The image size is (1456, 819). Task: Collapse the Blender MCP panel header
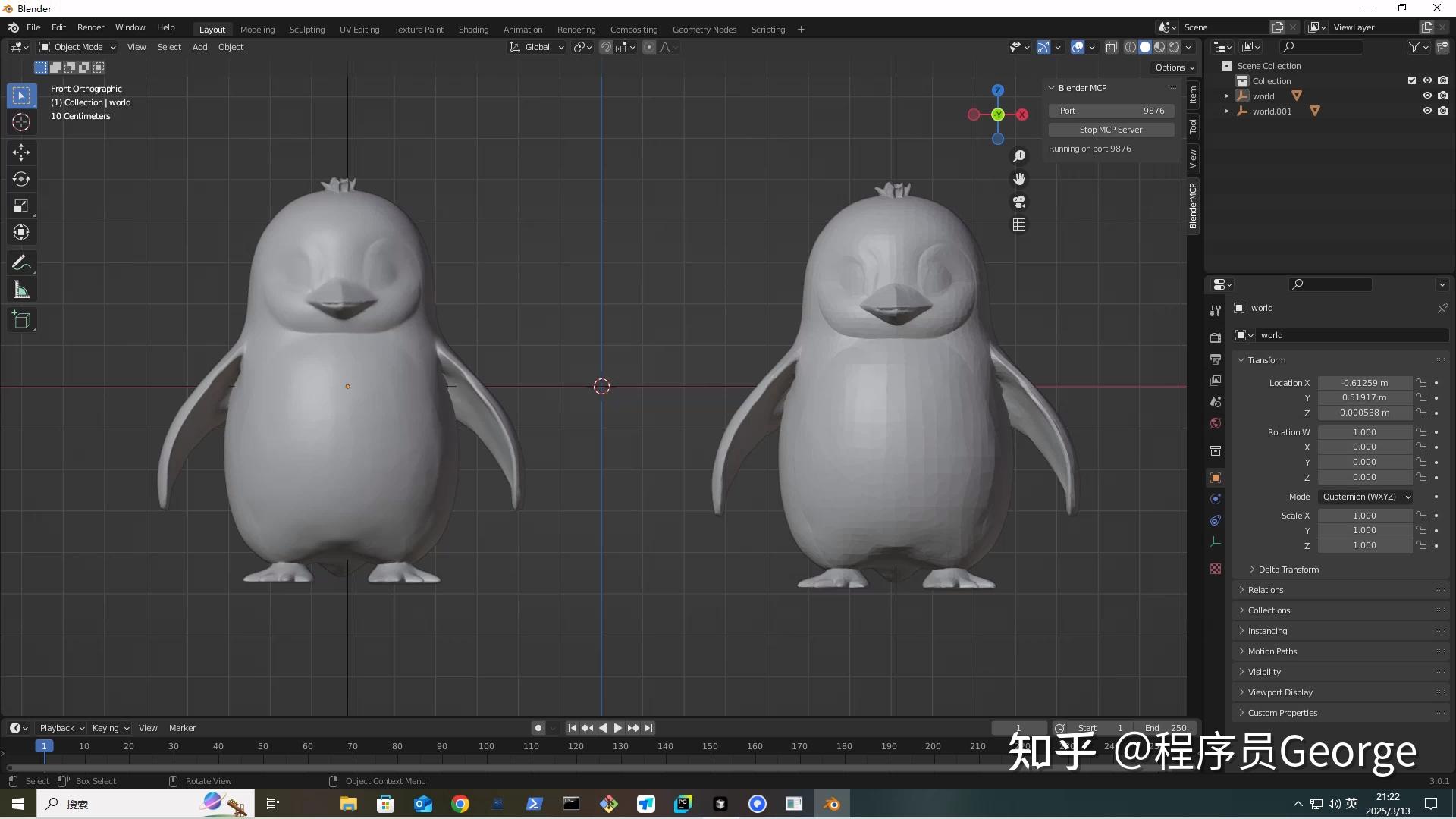tap(1052, 87)
